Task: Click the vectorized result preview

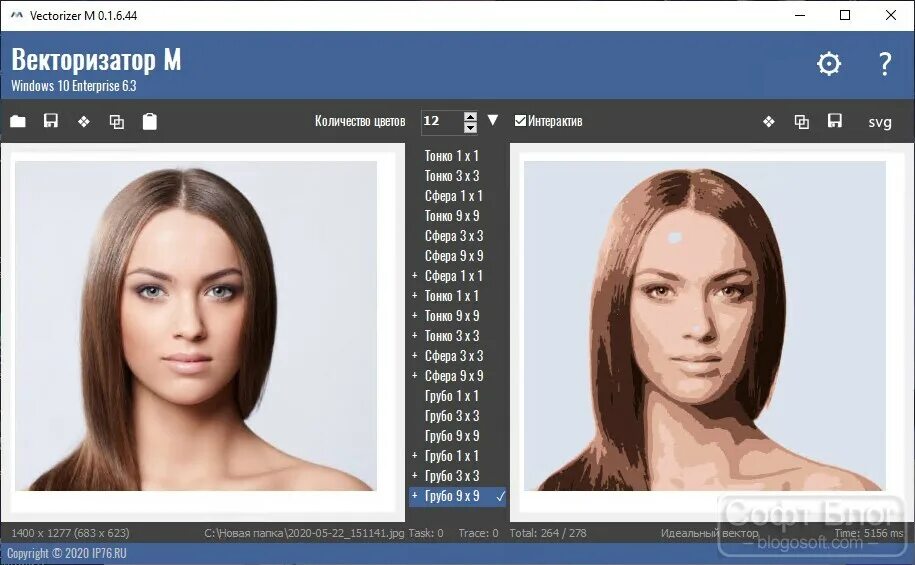Action: pos(704,326)
